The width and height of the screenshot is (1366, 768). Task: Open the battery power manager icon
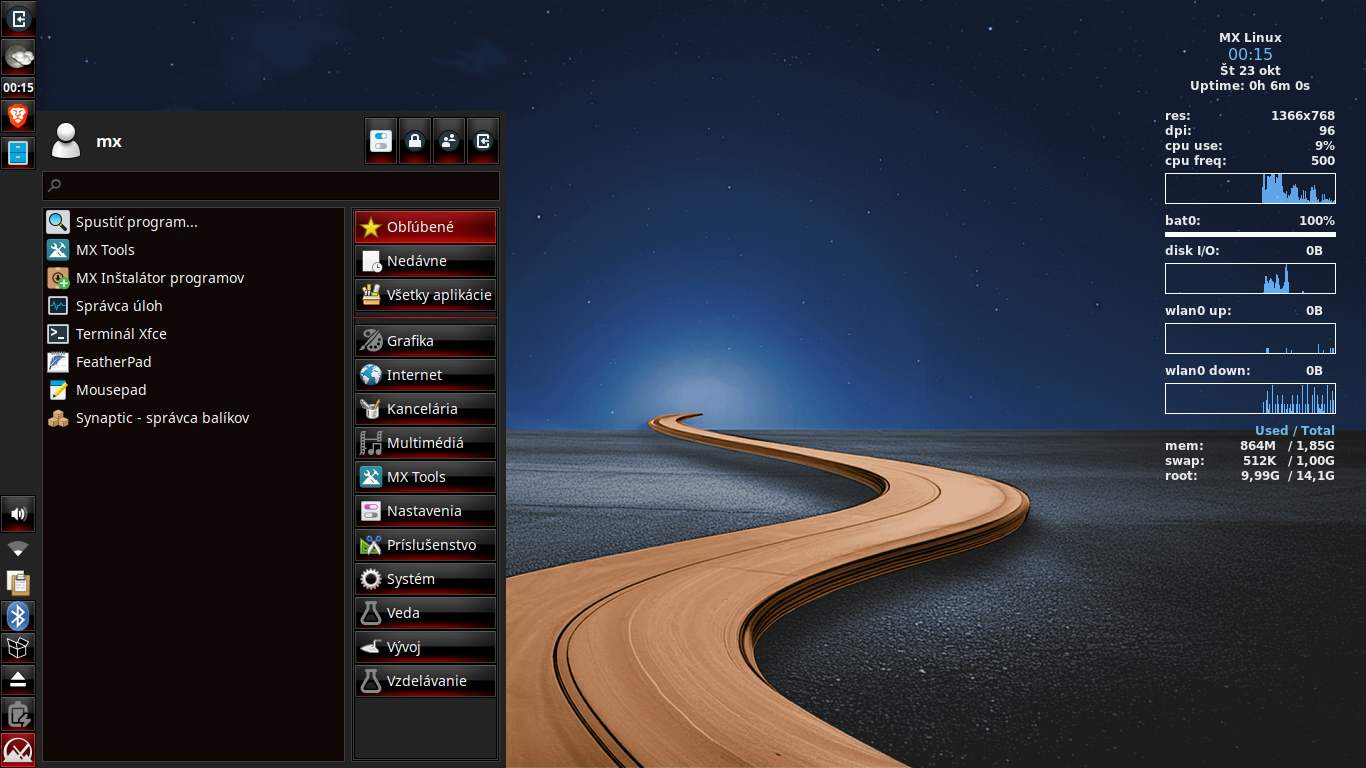tap(18, 714)
